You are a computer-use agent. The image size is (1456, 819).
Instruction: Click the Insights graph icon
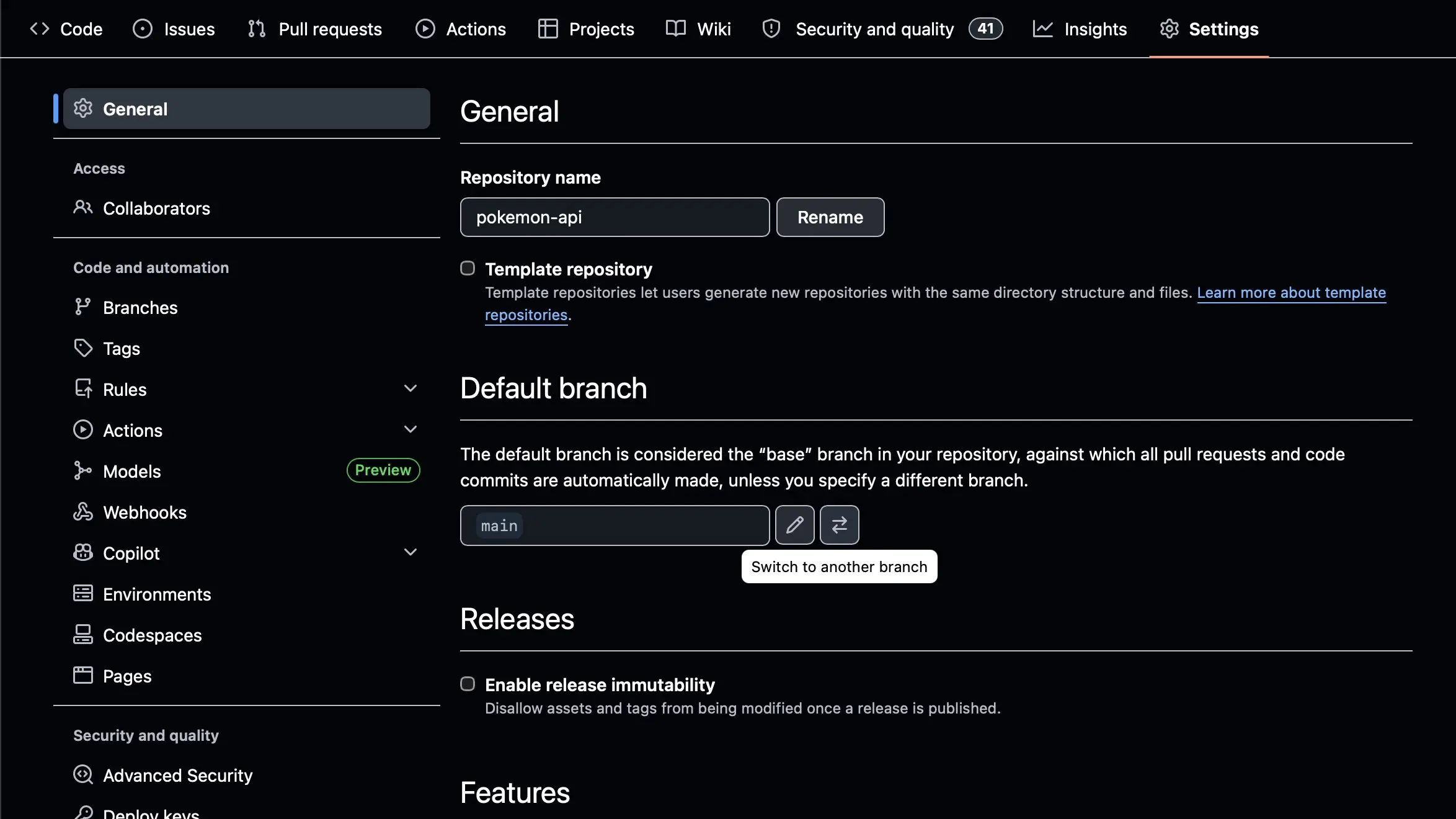(1042, 29)
